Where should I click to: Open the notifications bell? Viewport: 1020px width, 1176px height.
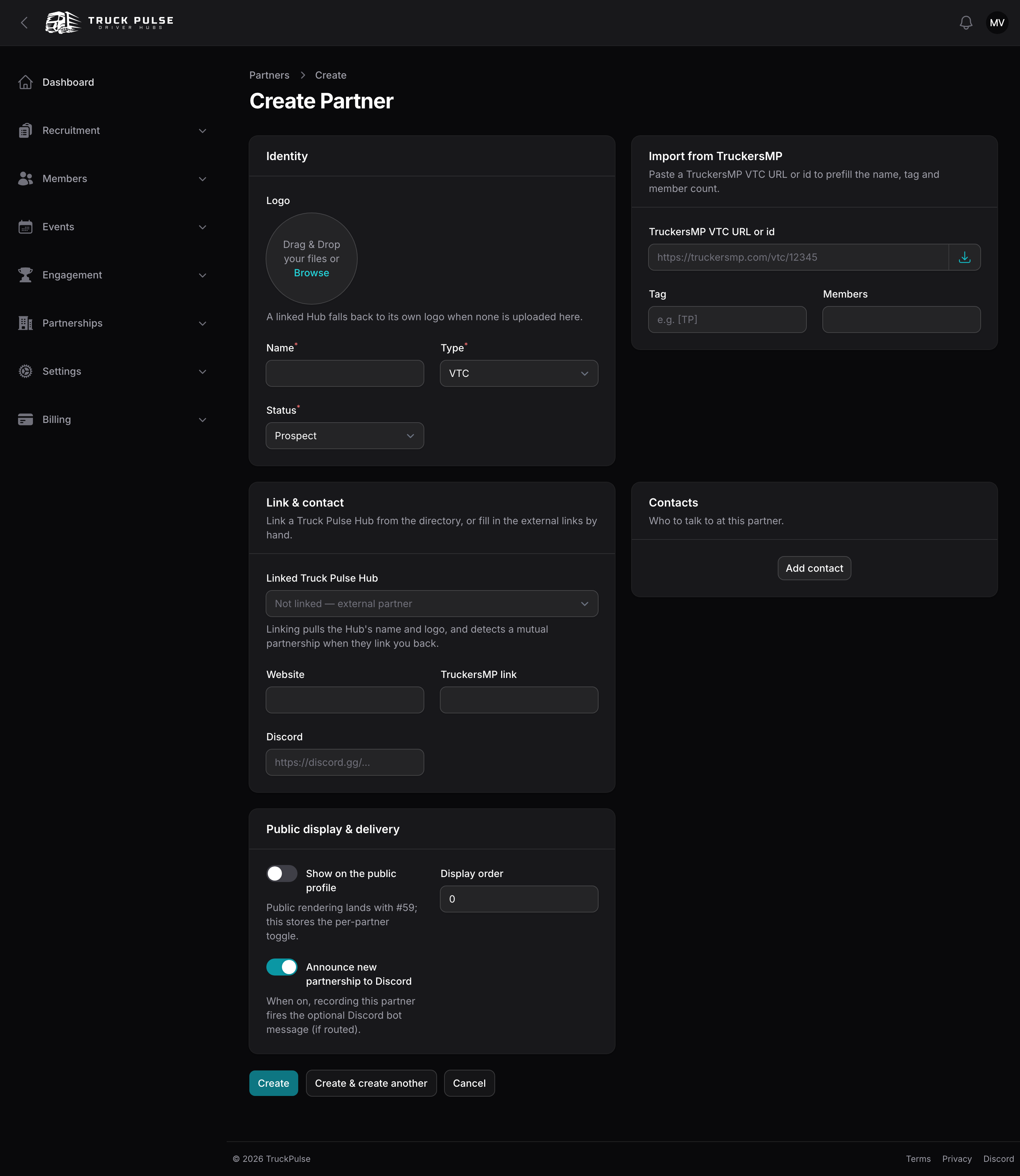[966, 23]
